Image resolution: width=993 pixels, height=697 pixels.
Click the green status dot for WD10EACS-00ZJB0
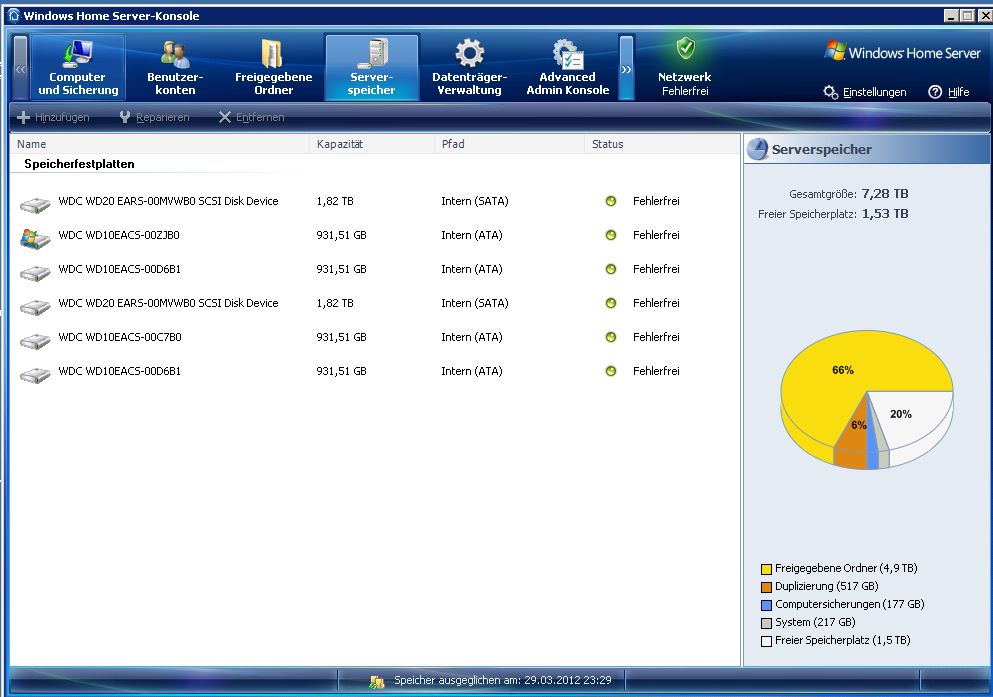[610, 235]
